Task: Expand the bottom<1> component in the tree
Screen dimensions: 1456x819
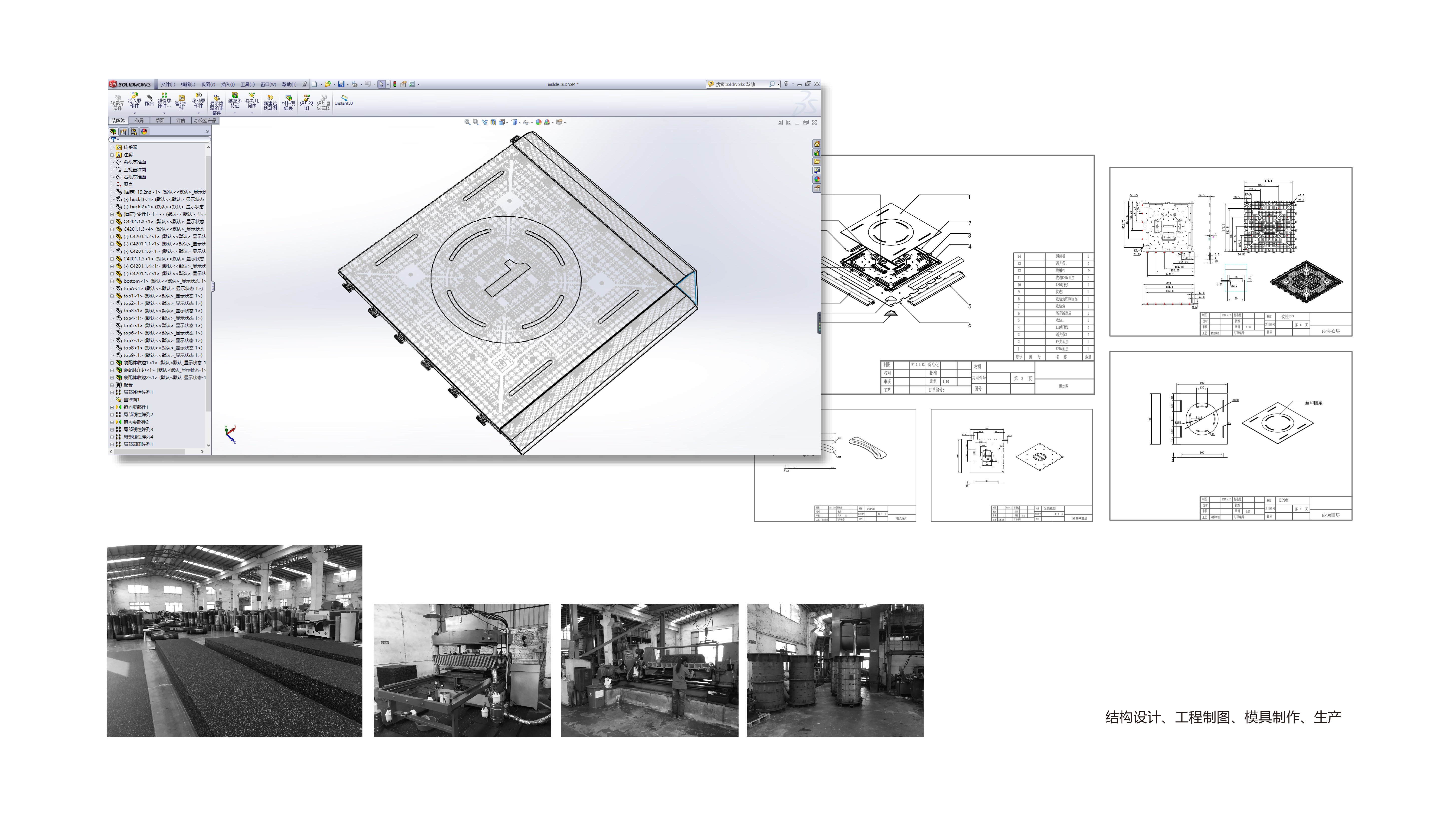Action: pyautogui.click(x=112, y=281)
